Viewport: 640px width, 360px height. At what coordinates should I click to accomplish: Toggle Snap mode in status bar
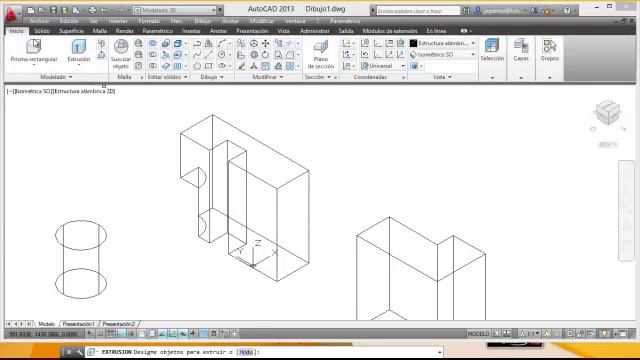pos(100,334)
